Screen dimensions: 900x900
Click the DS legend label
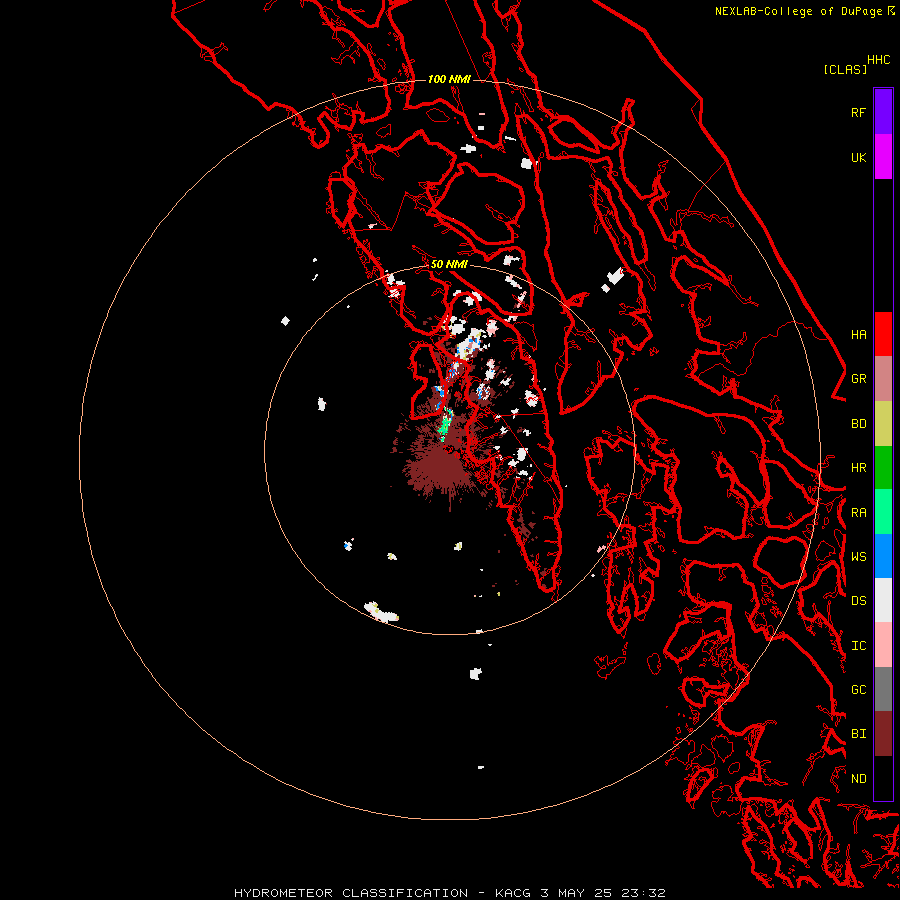pyautogui.click(x=858, y=600)
